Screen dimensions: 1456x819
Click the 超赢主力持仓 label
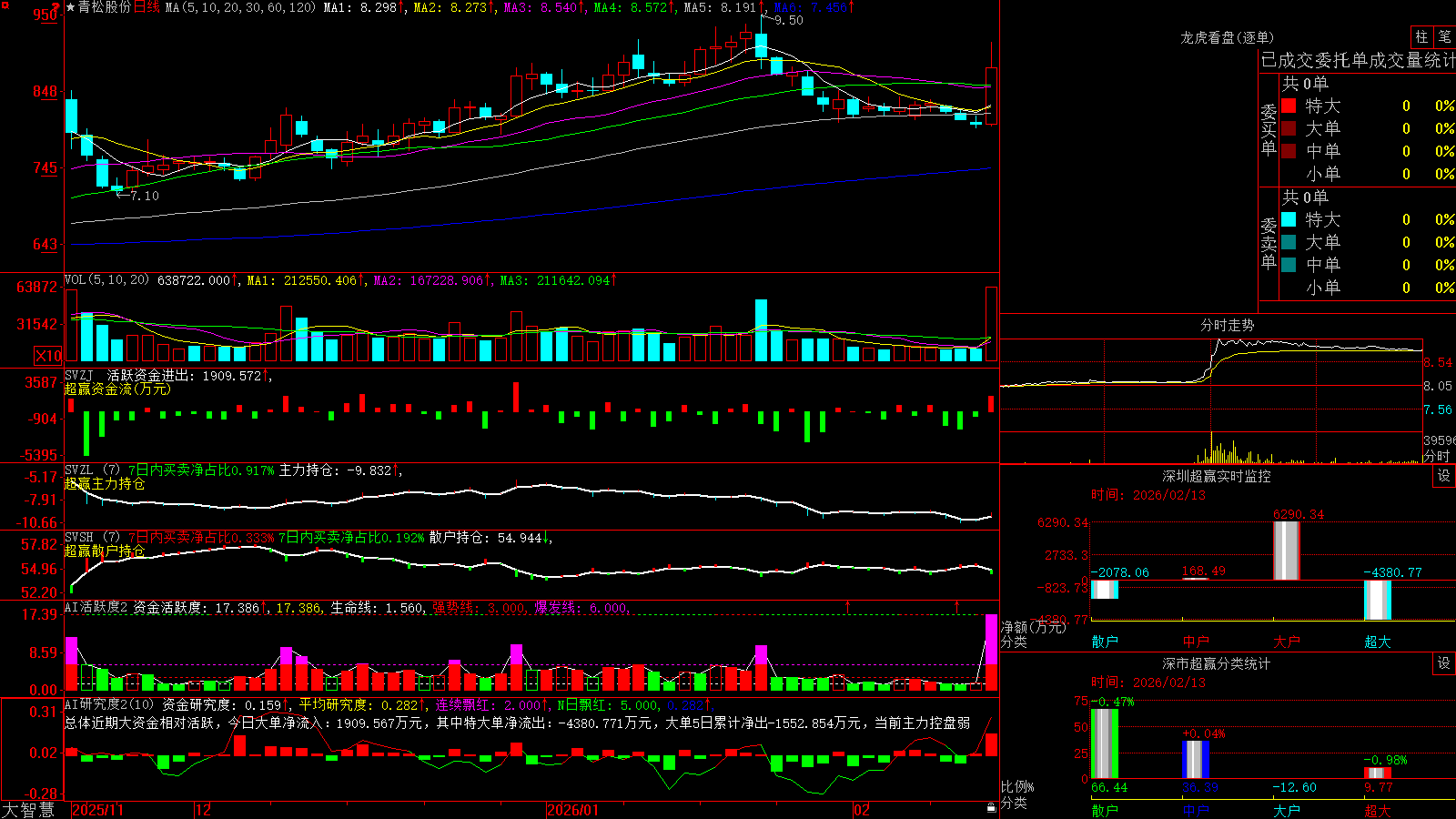pyautogui.click(x=105, y=483)
